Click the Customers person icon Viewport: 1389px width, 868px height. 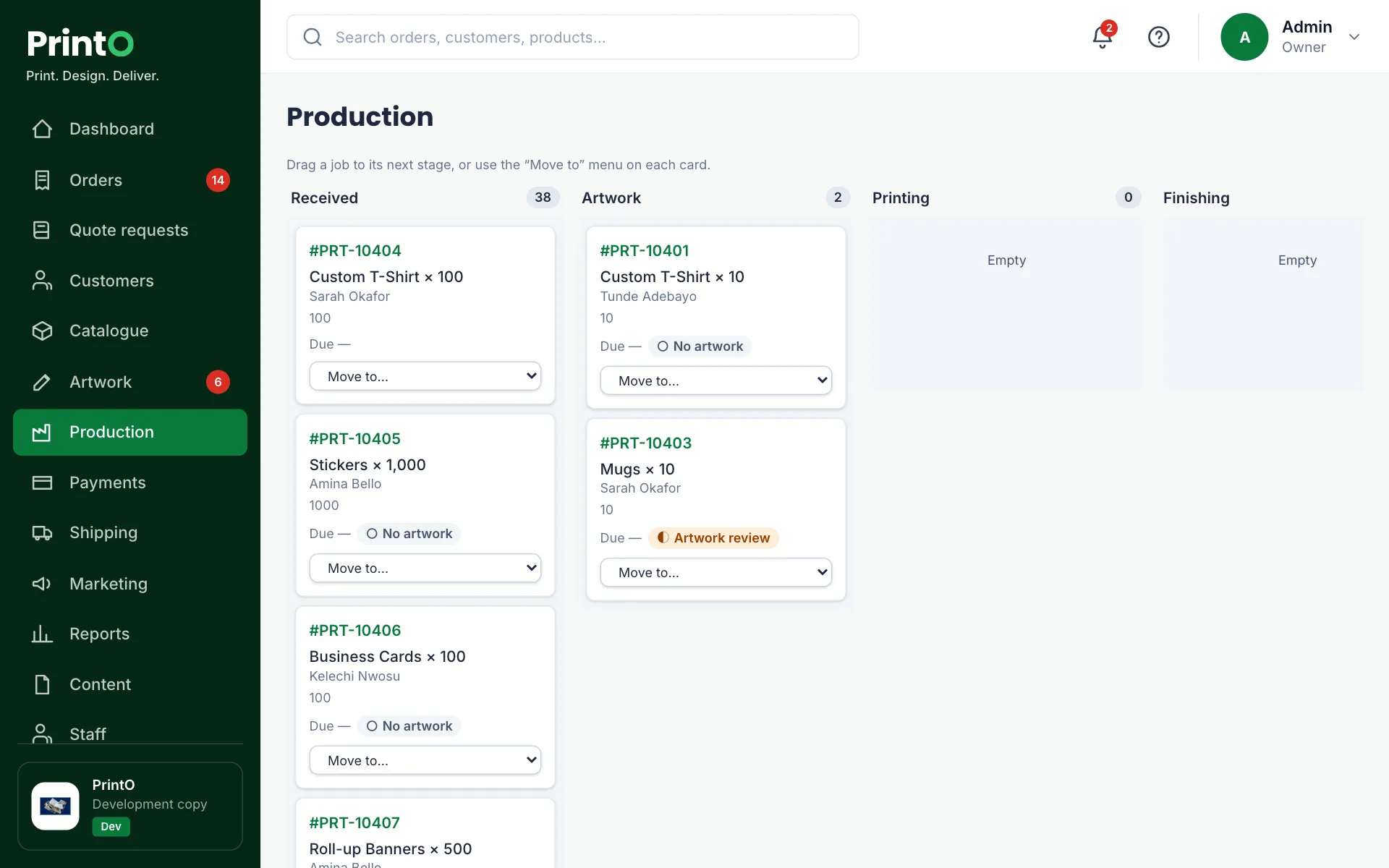(x=42, y=281)
